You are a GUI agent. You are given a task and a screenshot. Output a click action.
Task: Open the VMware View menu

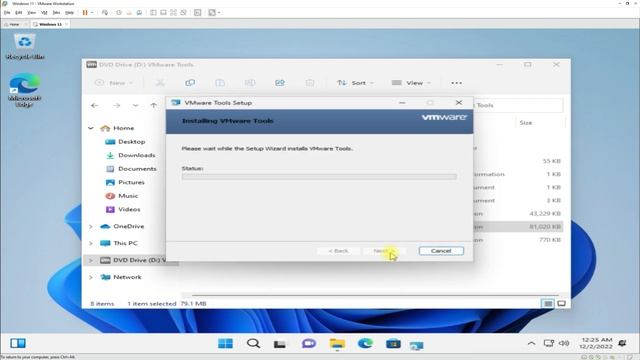coord(31,13)
